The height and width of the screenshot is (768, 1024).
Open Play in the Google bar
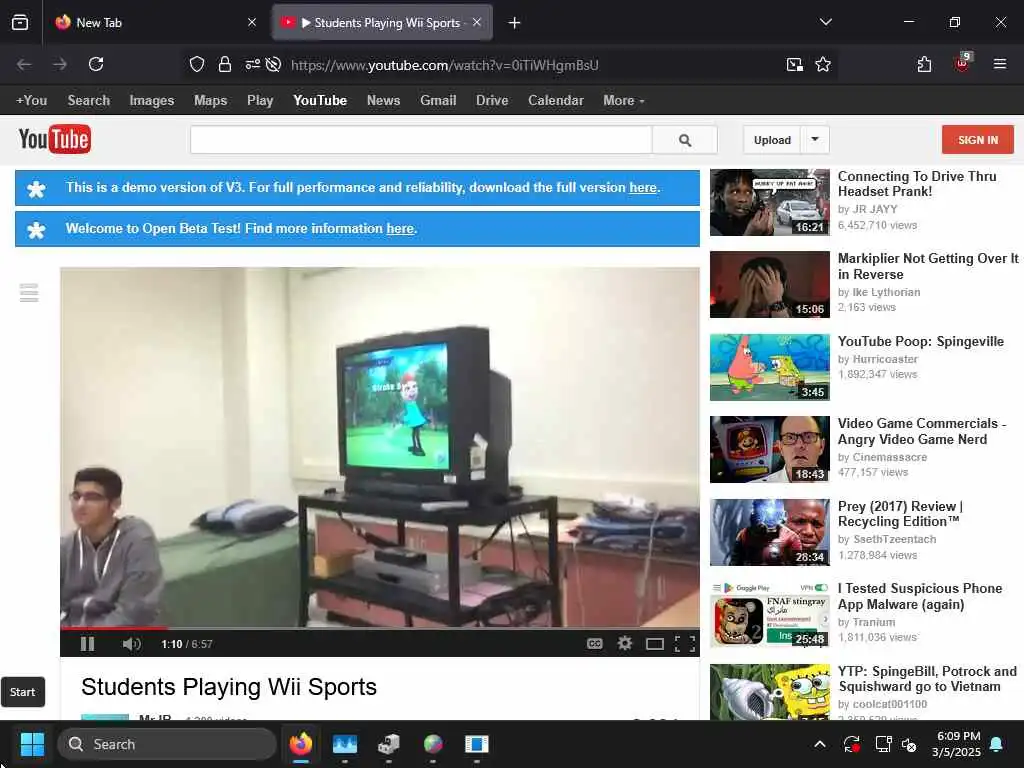pyautogui.click(x=260, y=101)
